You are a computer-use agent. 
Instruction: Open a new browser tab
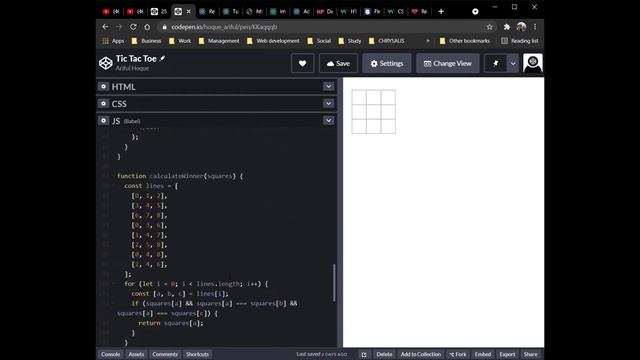click(441, 11)
